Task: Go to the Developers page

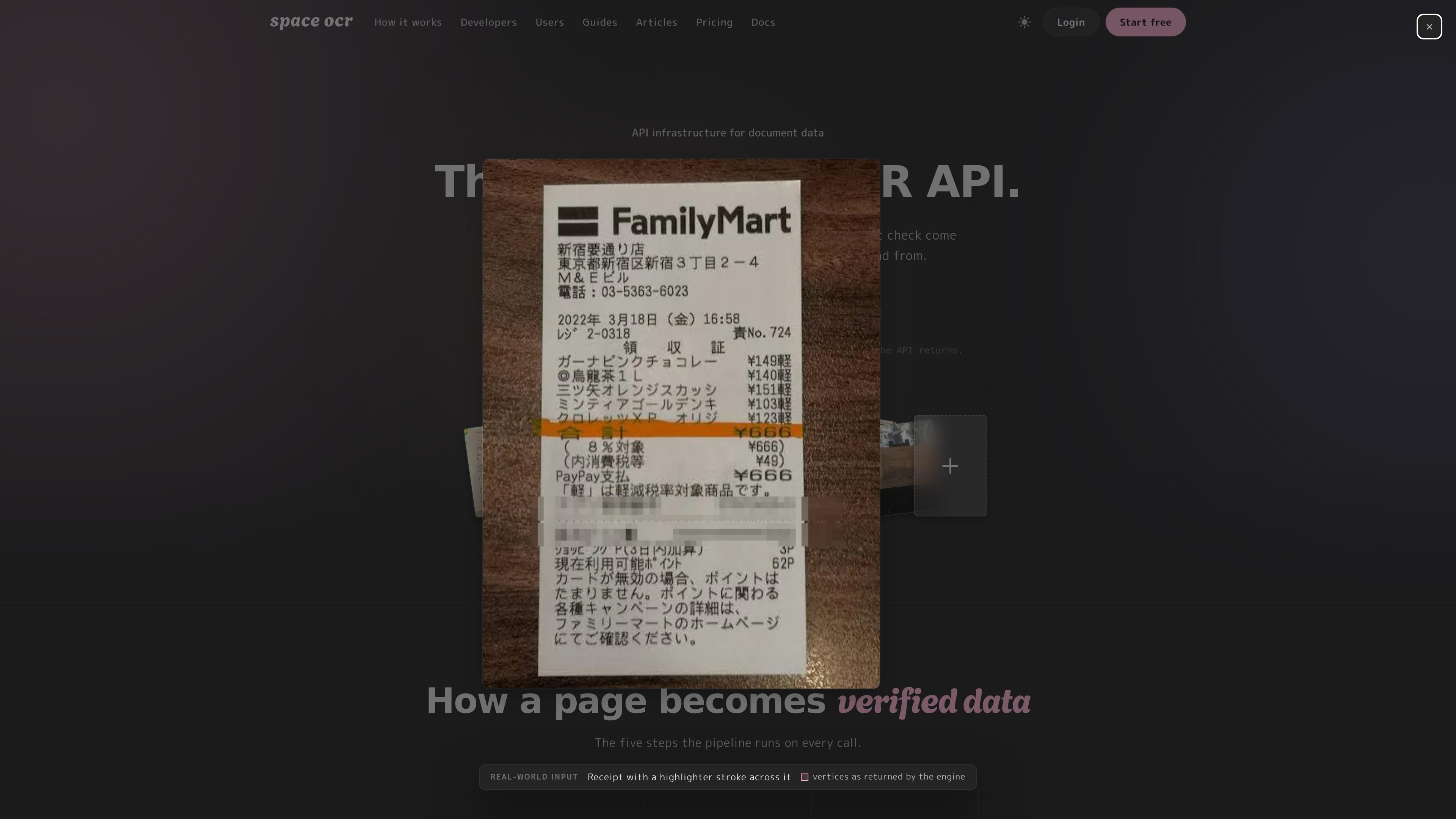Action: [x=488, y=22]
